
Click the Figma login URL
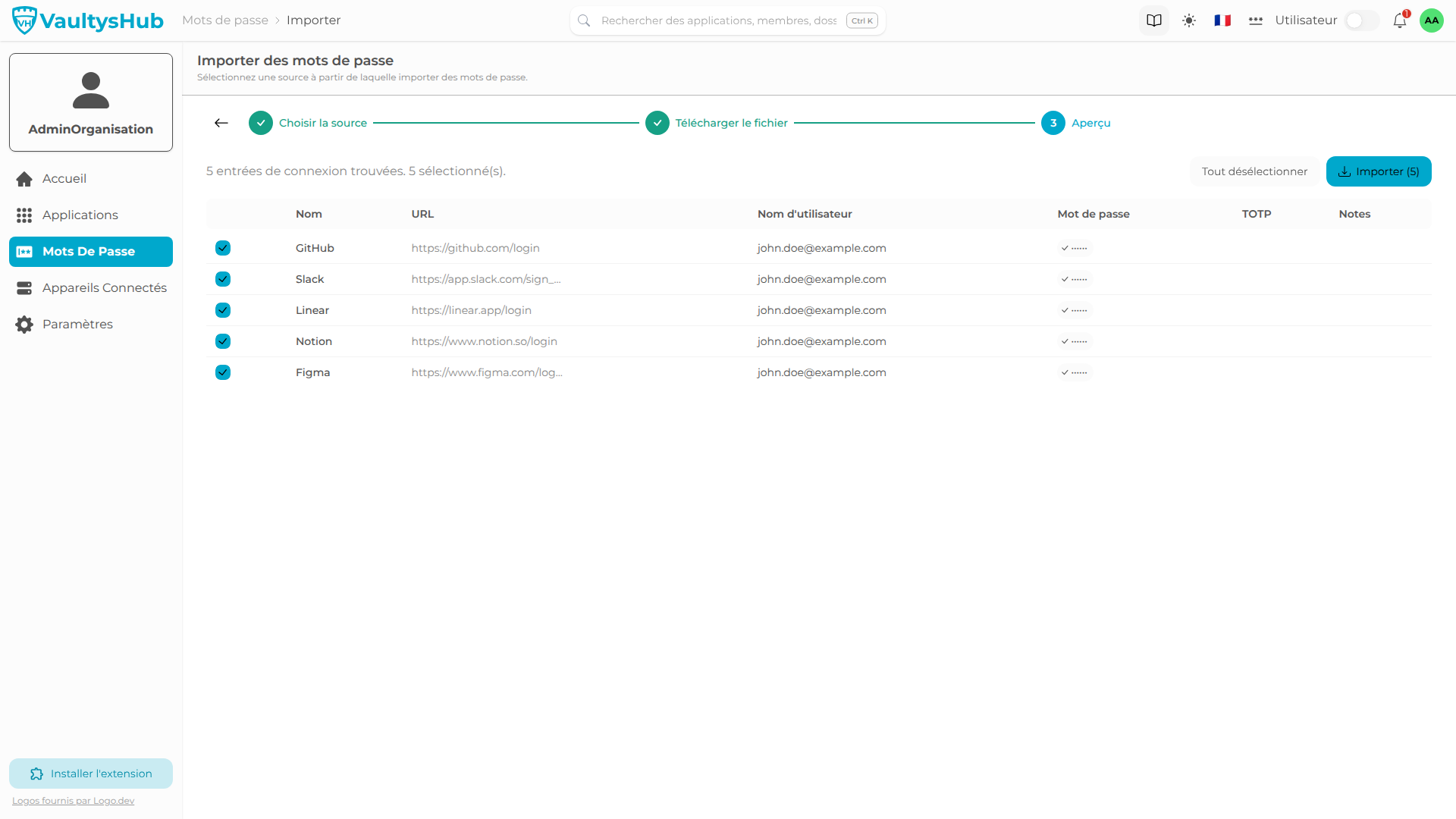pos(487,372)
